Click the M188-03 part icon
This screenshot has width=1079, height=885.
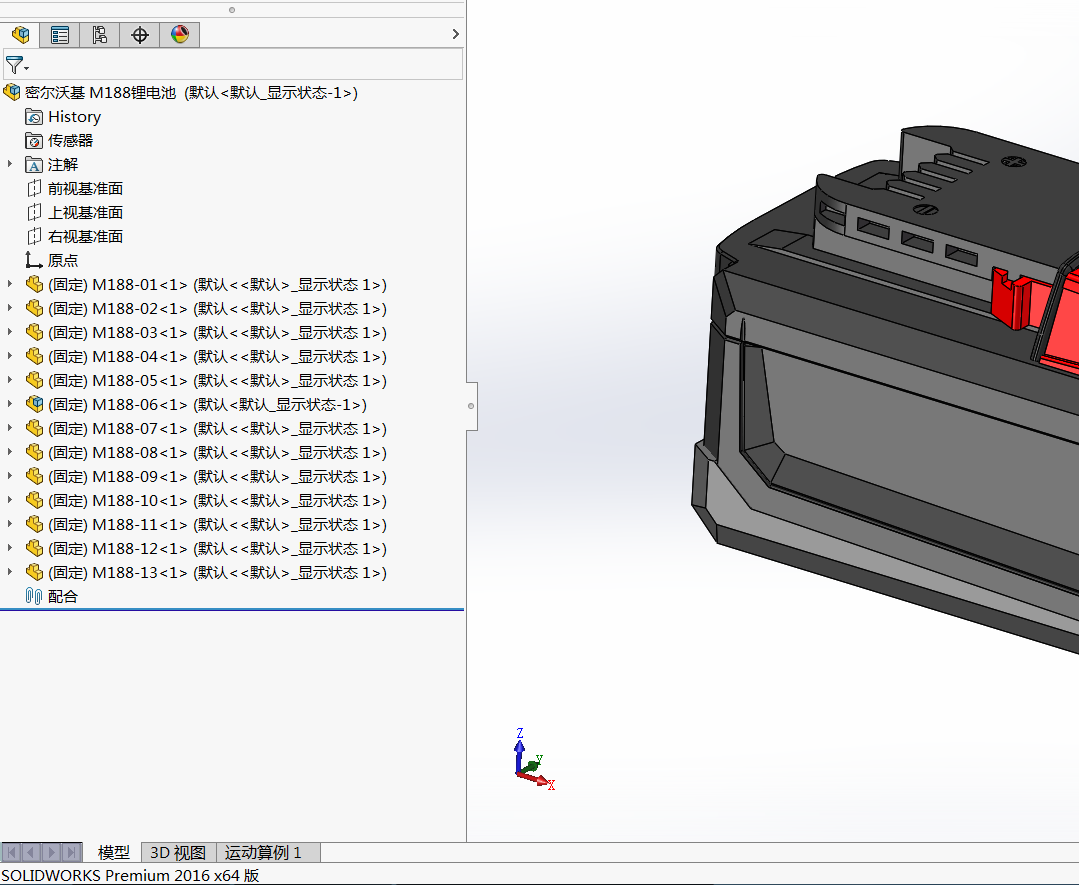tap(34, 332)
